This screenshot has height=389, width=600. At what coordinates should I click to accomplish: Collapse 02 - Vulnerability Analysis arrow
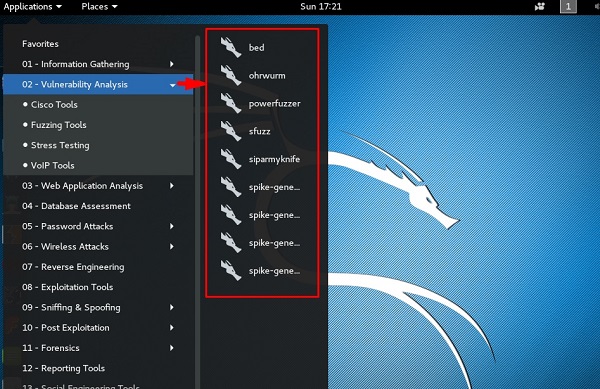coord(173,85)
